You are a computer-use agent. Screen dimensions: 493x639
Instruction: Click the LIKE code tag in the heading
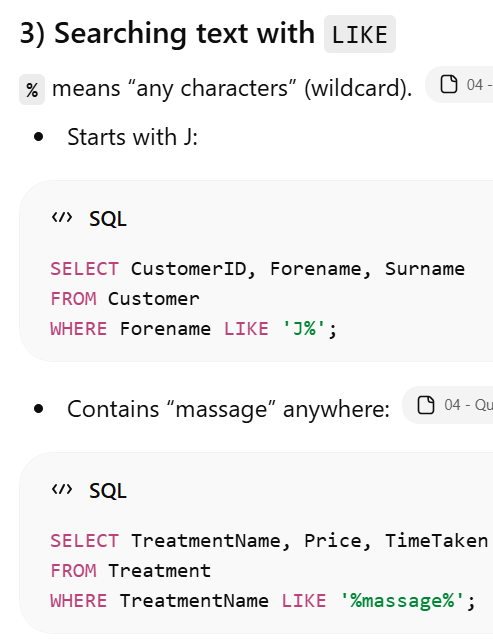360,34
